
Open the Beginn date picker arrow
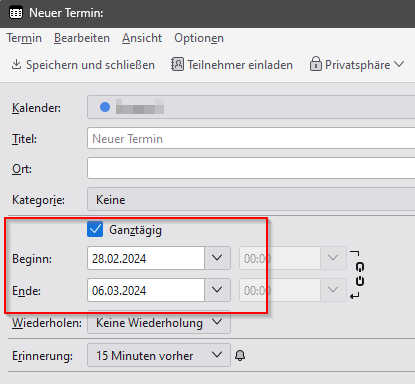point(217,258)
